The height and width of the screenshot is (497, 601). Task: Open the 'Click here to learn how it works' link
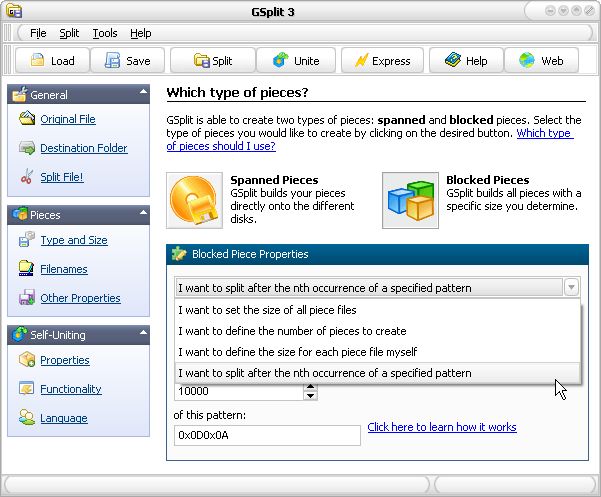(x=441, y=428)
